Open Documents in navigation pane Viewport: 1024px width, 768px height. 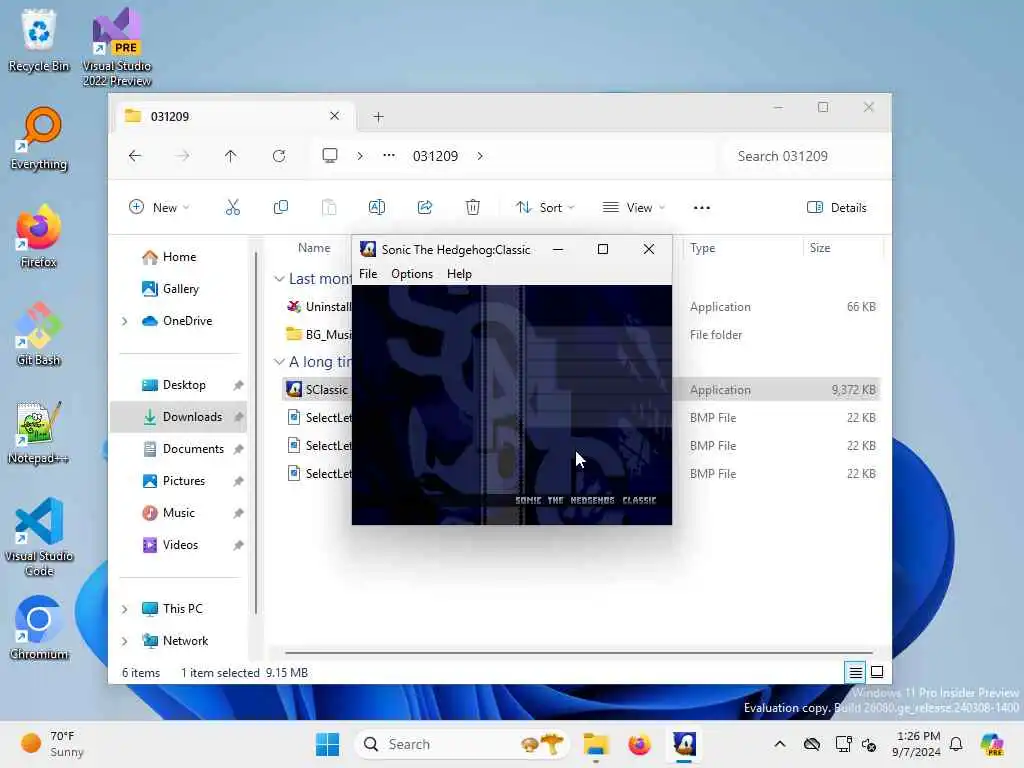pos(183,449)
